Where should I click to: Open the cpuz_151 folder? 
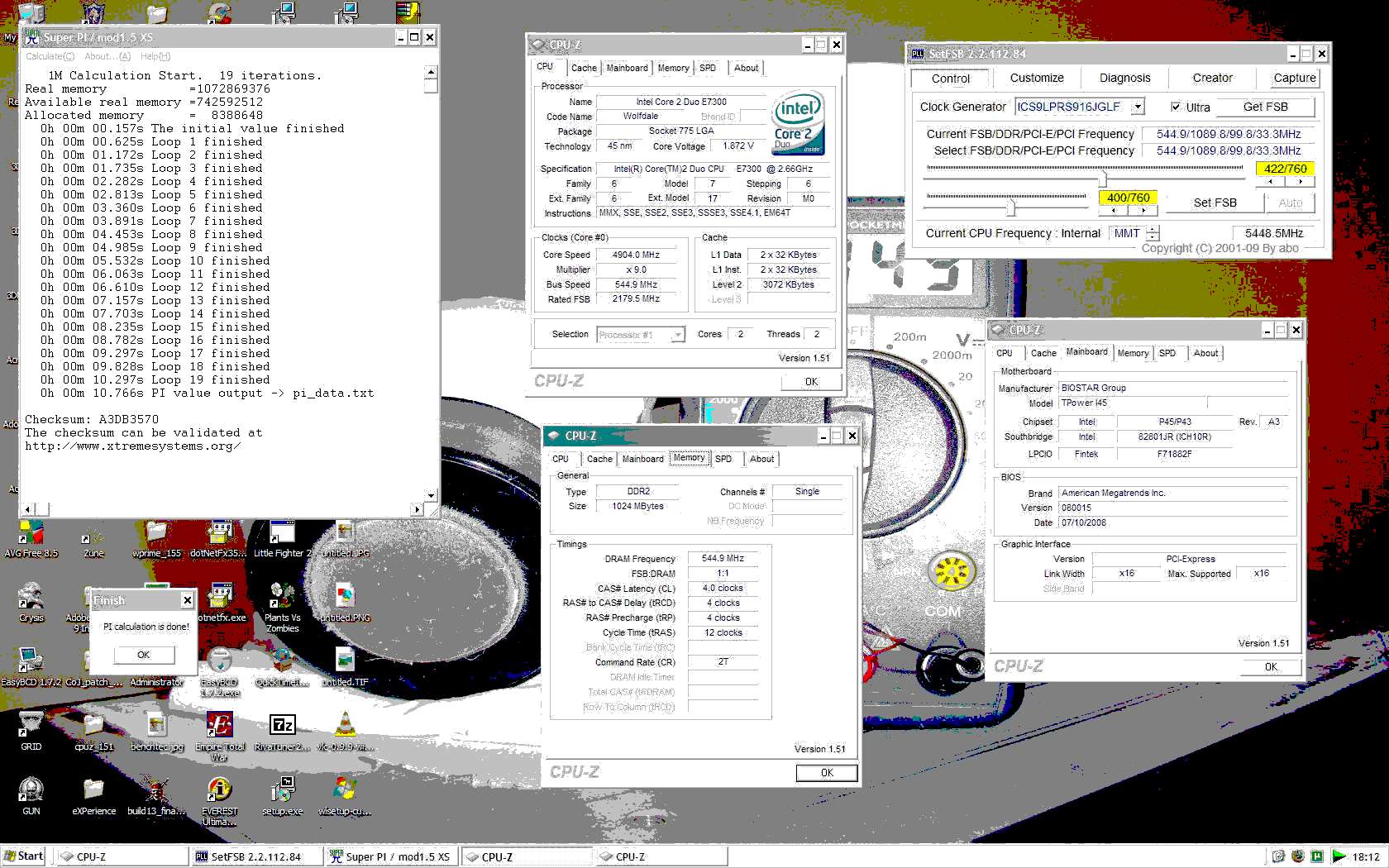click(93, 732)
